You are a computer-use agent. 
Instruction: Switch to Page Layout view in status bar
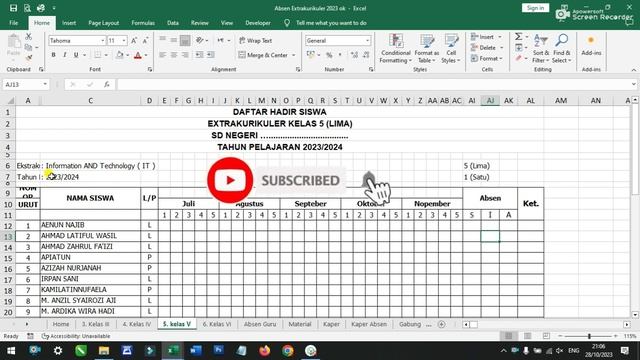(528, 336)
